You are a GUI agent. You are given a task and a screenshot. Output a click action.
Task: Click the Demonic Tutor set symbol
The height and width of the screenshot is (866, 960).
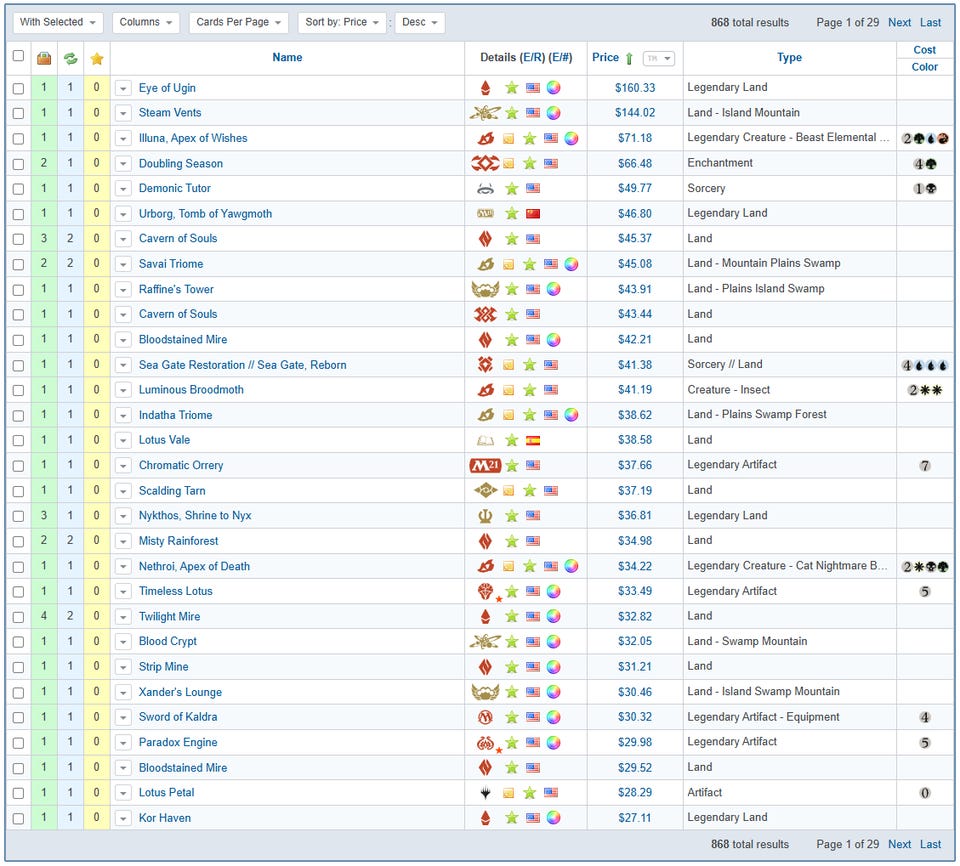click(x=486, y=189)
